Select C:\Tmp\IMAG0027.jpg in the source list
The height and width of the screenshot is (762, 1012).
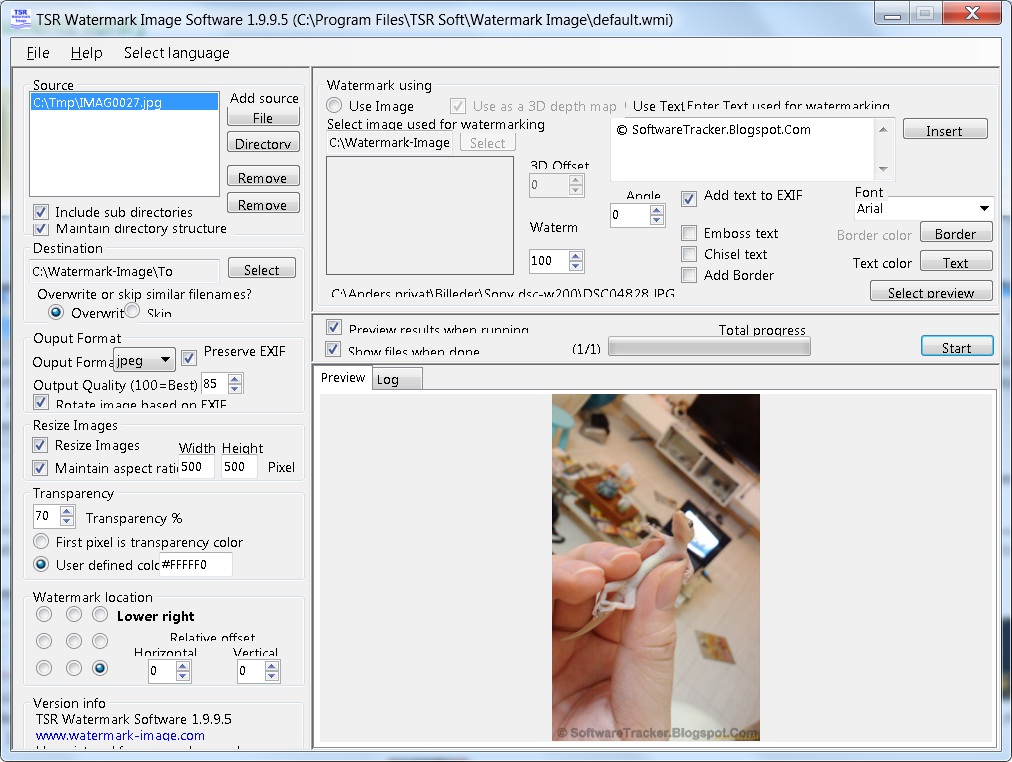tap(124, 102)
